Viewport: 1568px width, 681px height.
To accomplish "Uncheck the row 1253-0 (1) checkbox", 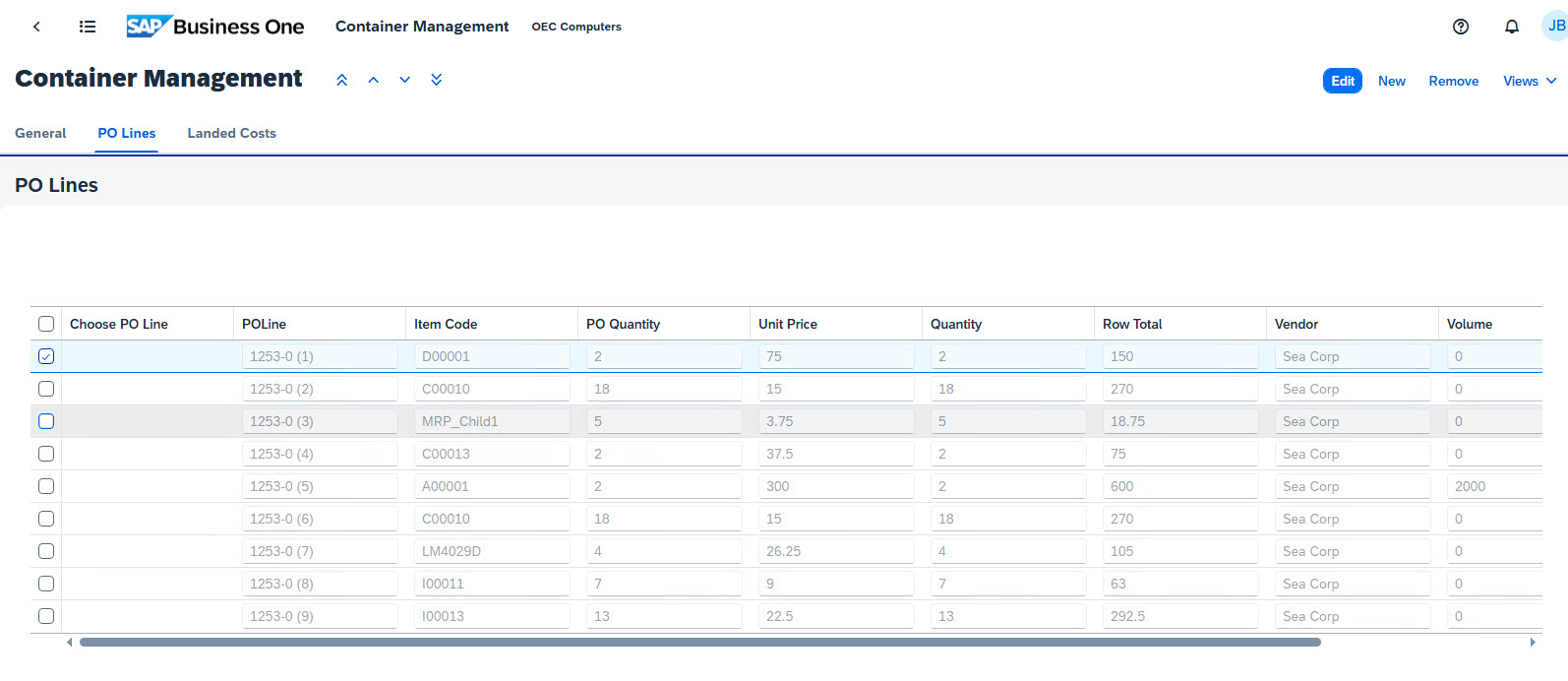I will pos(46,356).
